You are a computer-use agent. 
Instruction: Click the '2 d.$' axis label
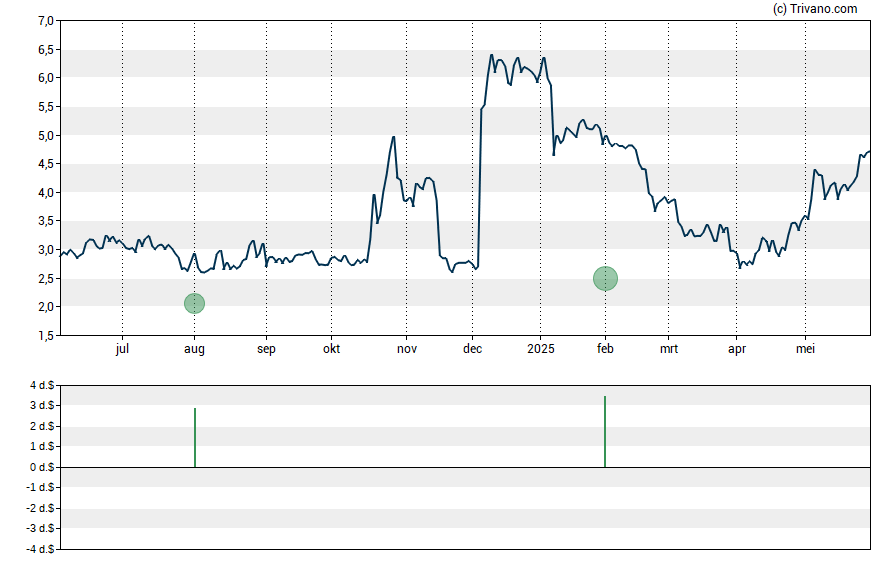tap(42, 426)
